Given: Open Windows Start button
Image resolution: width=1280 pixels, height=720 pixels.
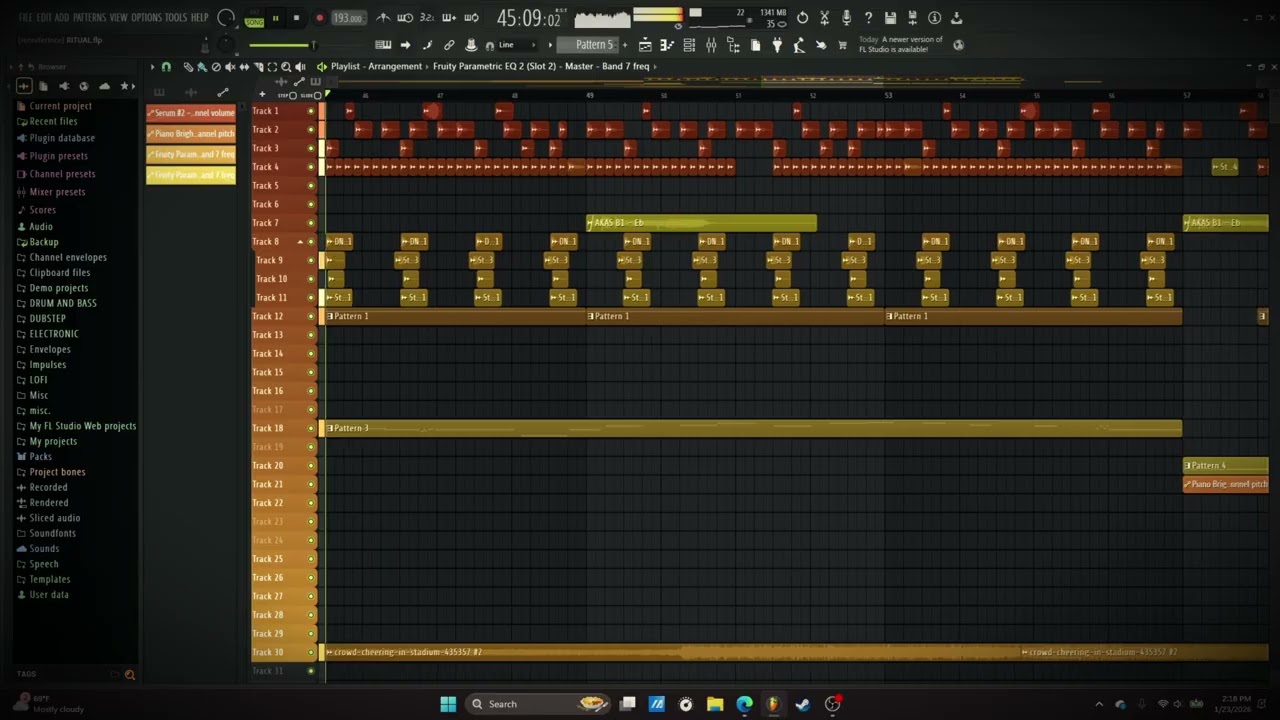Looking at the screenshot, I should point(448,704).
